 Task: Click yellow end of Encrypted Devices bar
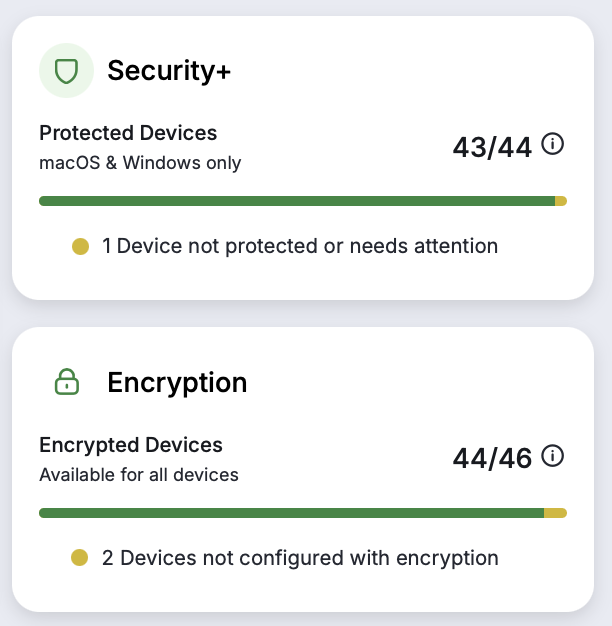[x=555, y=513]
